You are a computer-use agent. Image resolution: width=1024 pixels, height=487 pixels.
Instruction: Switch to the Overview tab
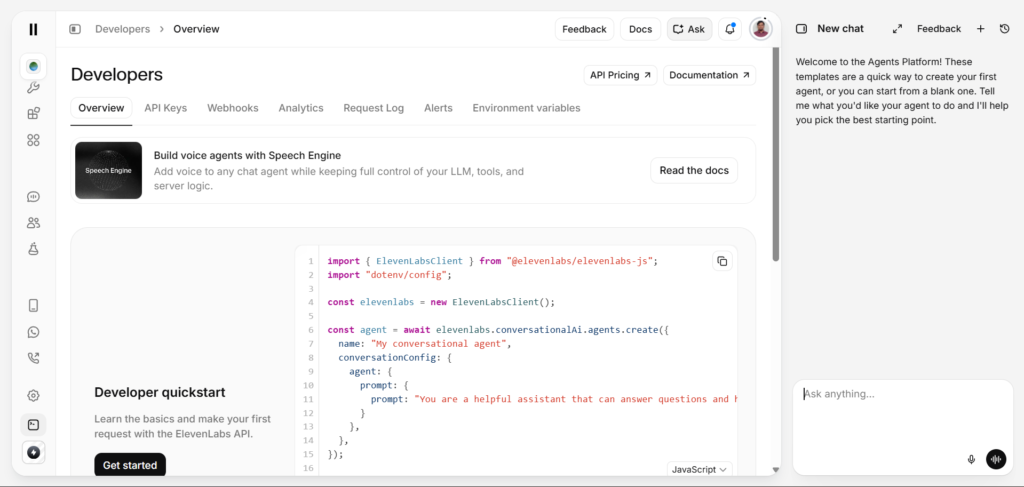pyautogui.click(x=101, y=108)
